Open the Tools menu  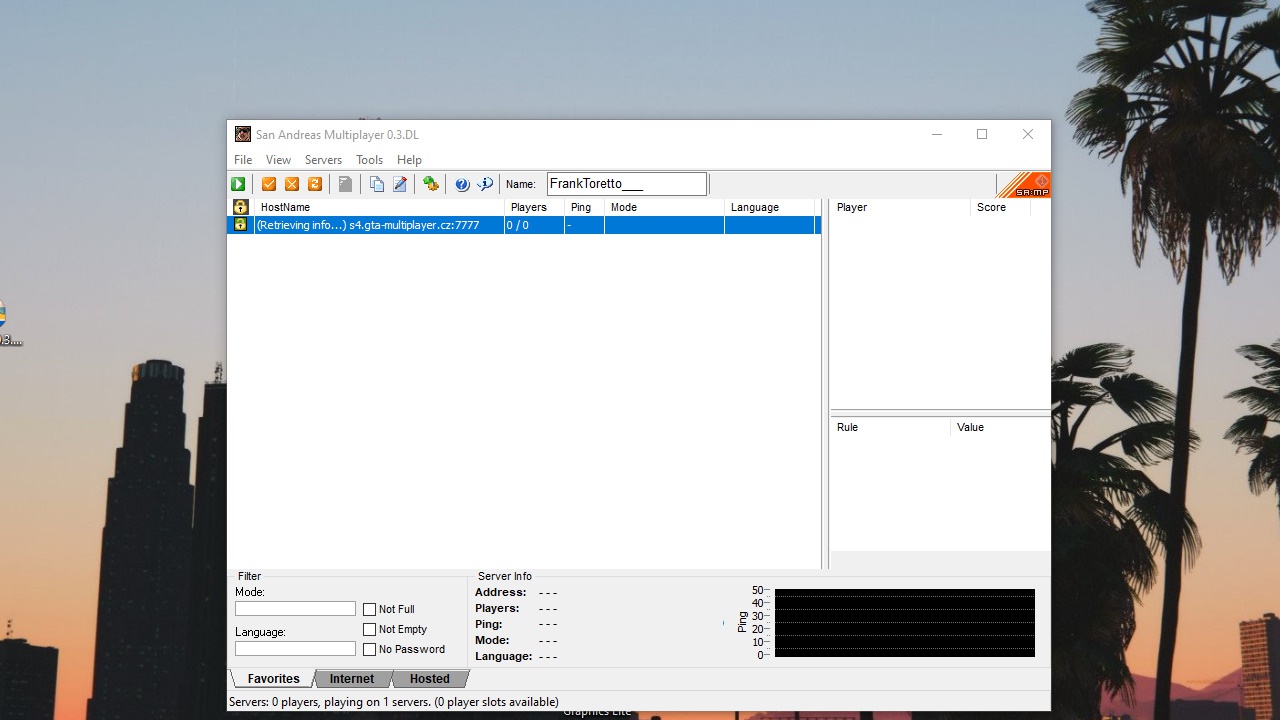click(369, 160)
